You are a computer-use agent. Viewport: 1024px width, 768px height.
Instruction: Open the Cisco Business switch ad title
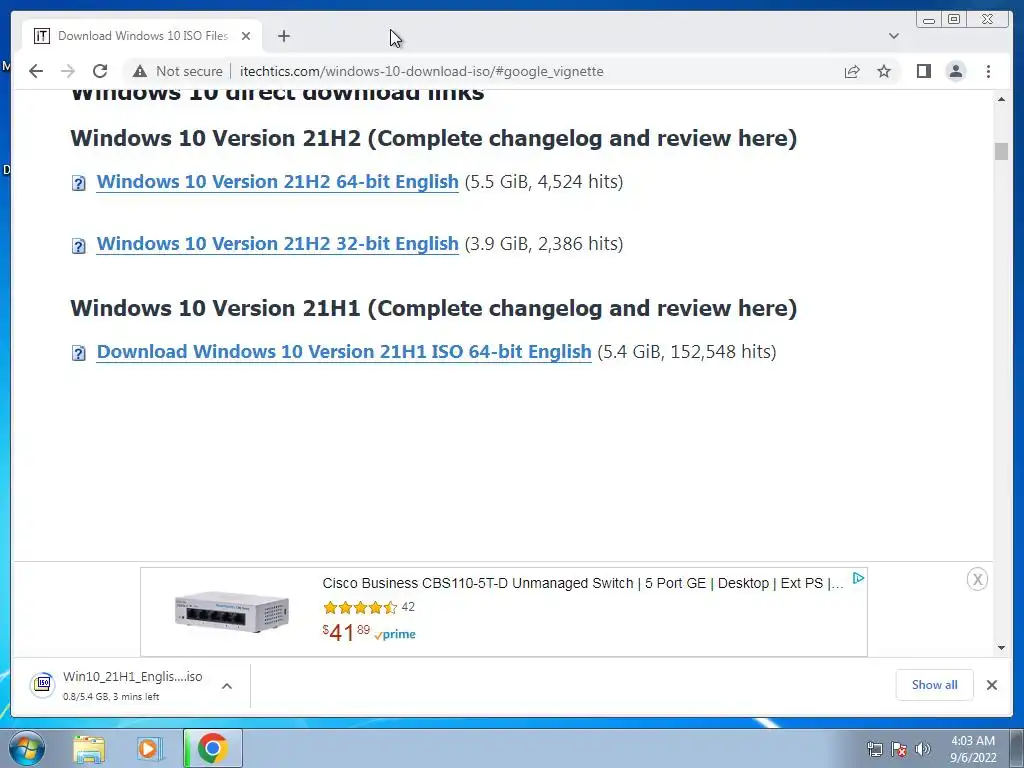(x=583, y=583)
